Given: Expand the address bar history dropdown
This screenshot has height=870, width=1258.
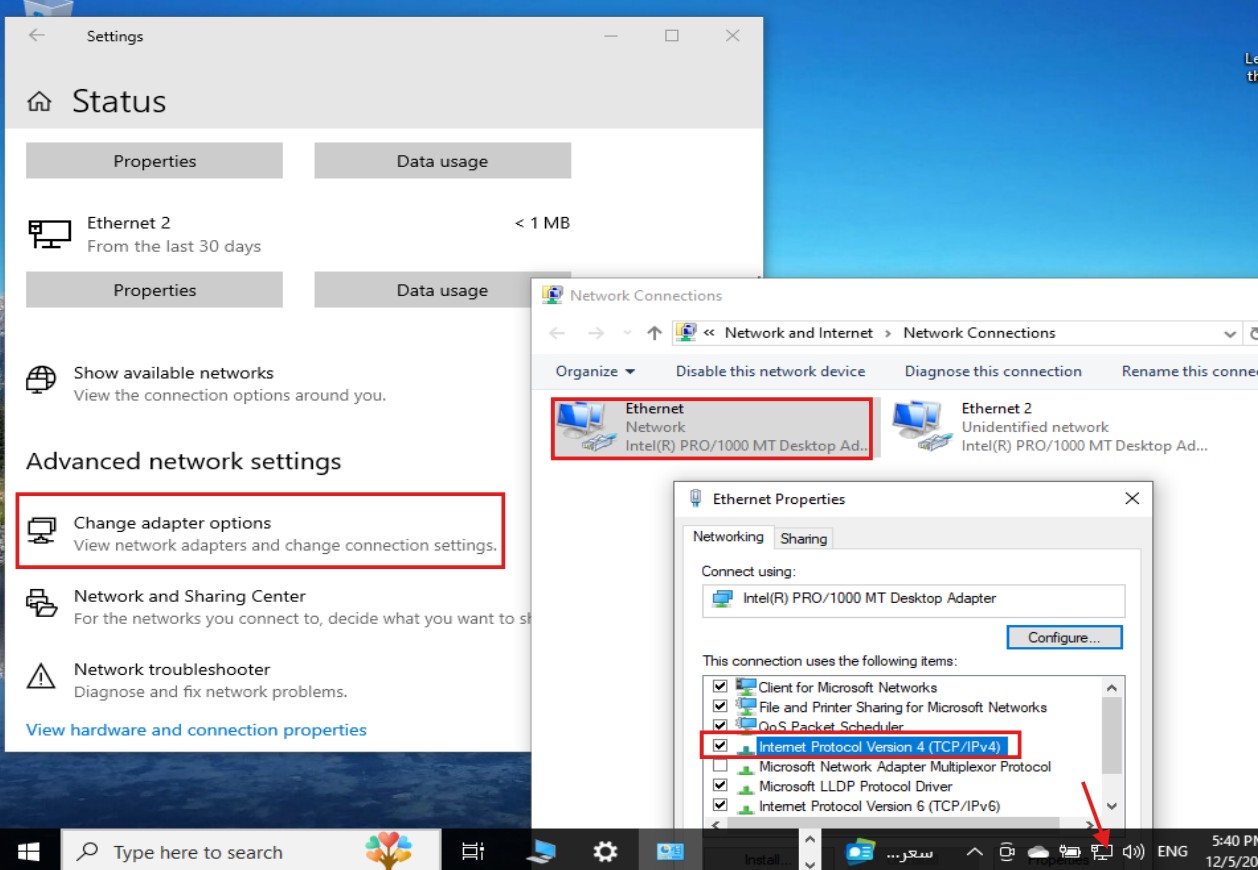Looking at the screenshot, I should 1230,333.
